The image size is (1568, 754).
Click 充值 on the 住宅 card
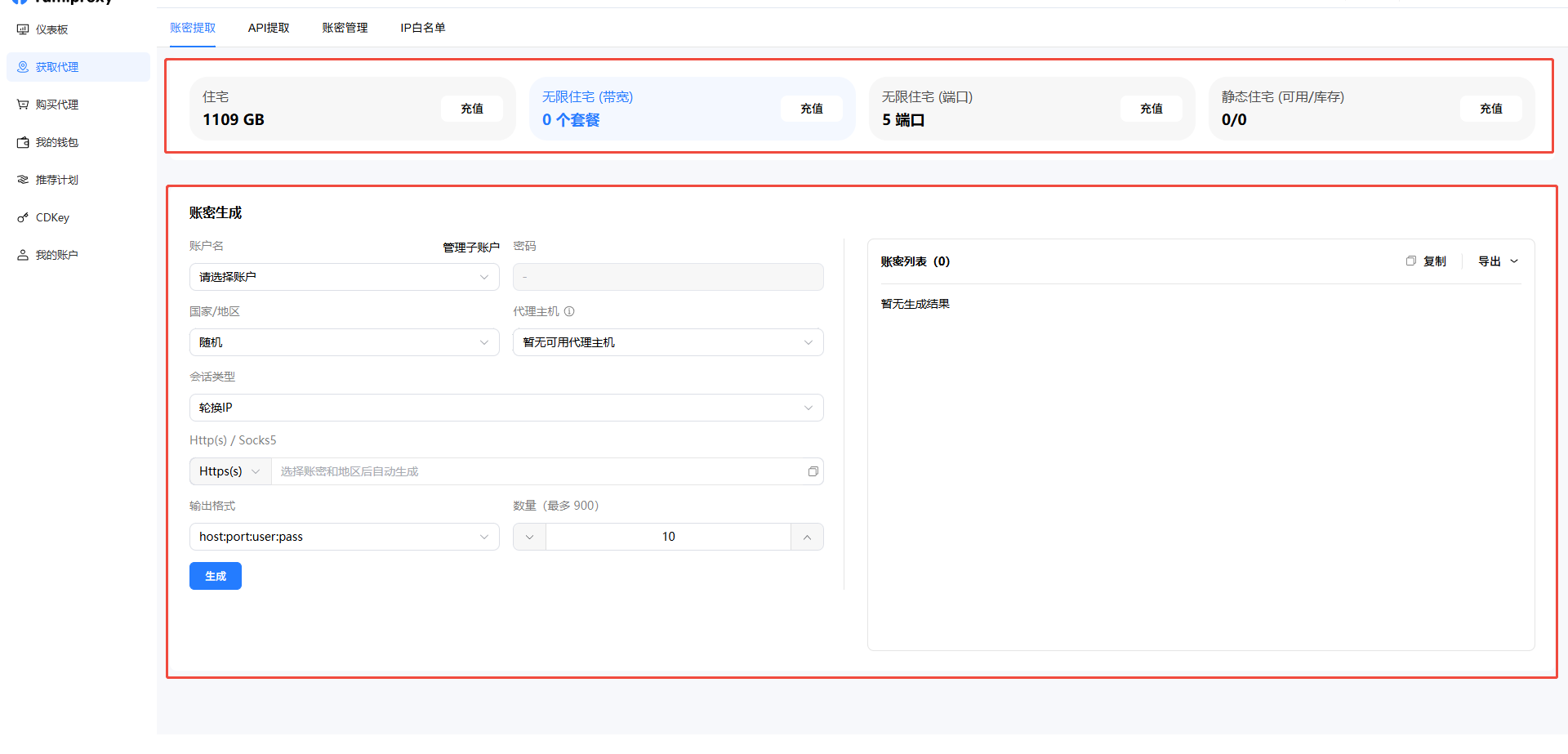tap(472, 109)
